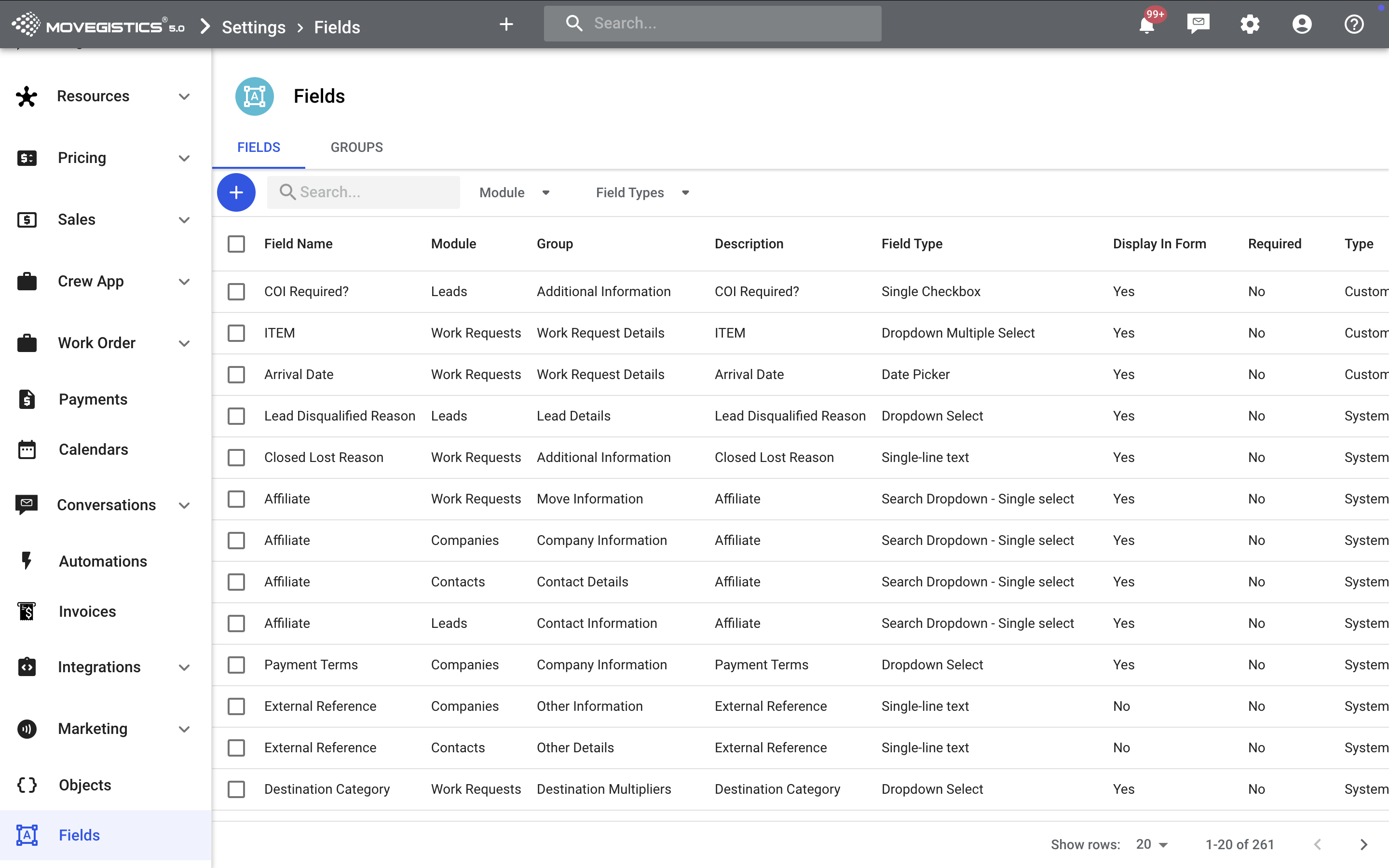This screenshot has width=1389, height=868.
Task: Click the settings gear icon
Action: coord(1250,24)
